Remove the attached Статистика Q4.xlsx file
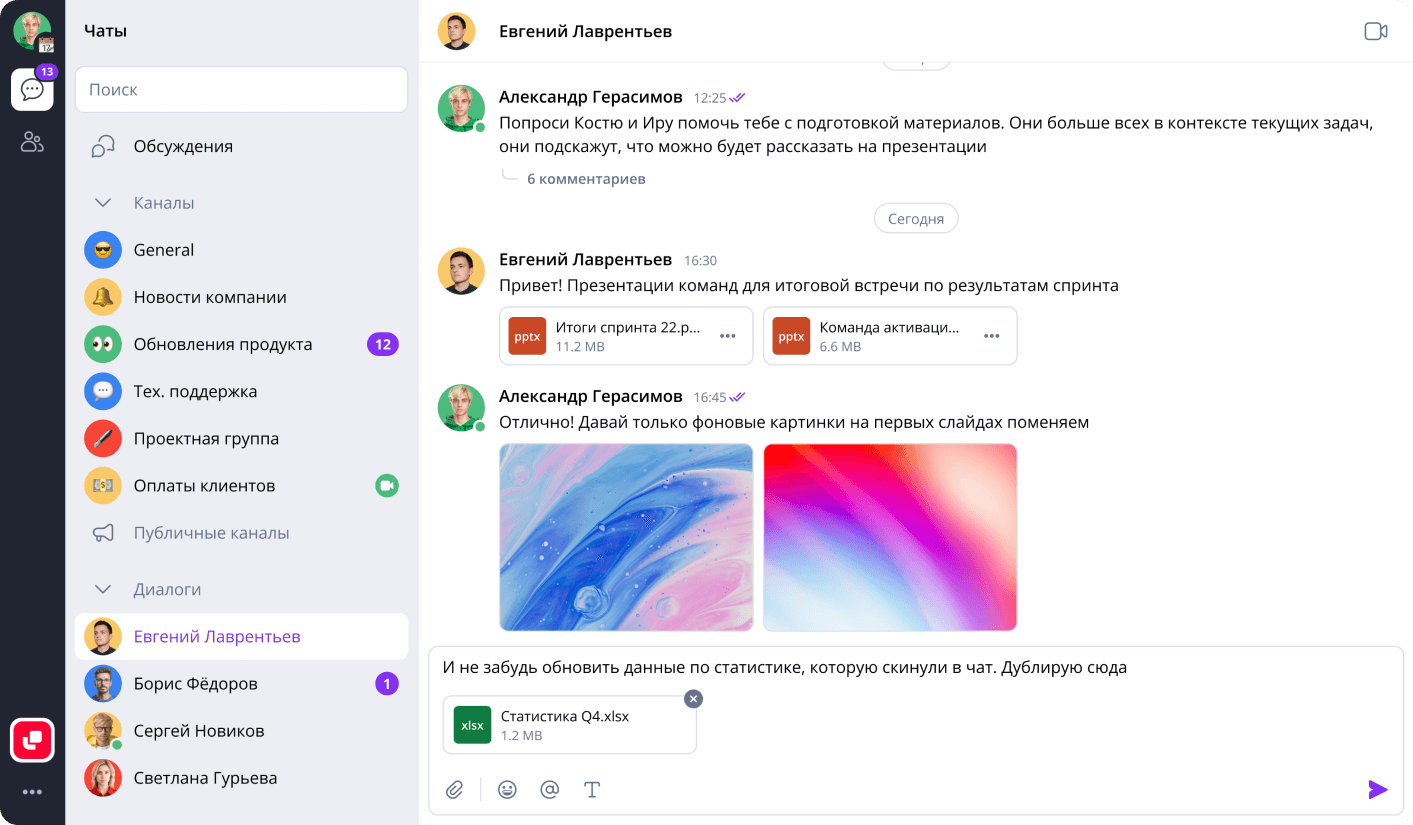Viewport: 1413px width, 825px height. coord(693,699)
